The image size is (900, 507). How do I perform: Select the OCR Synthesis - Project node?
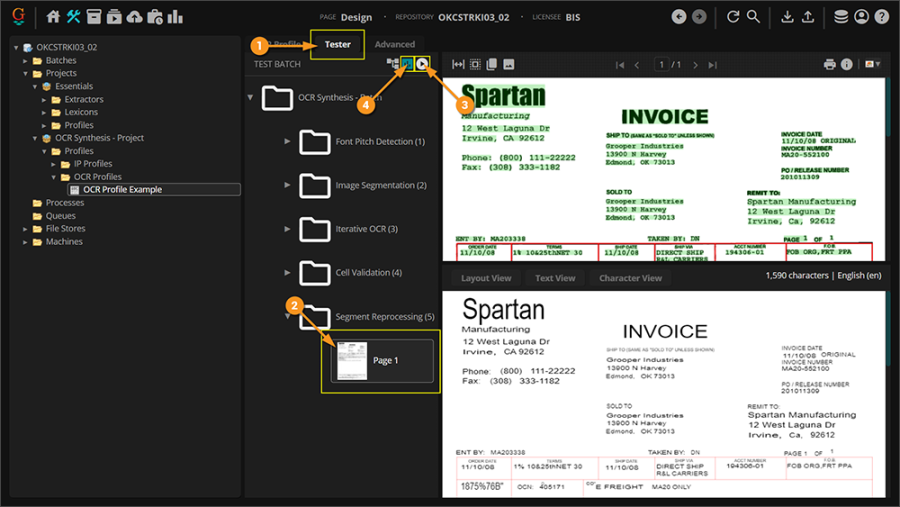point(99,138)
